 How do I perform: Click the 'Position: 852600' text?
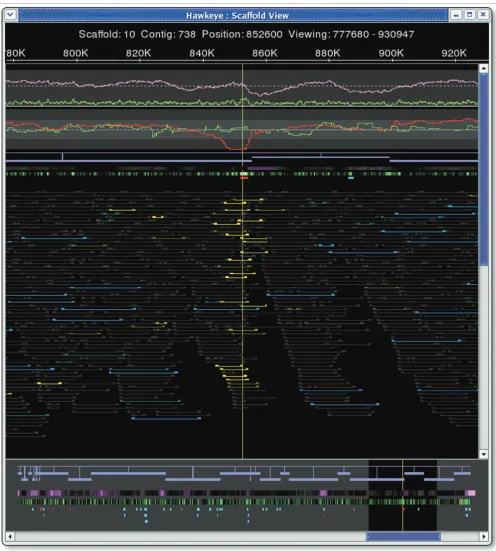tap(242, 34)
